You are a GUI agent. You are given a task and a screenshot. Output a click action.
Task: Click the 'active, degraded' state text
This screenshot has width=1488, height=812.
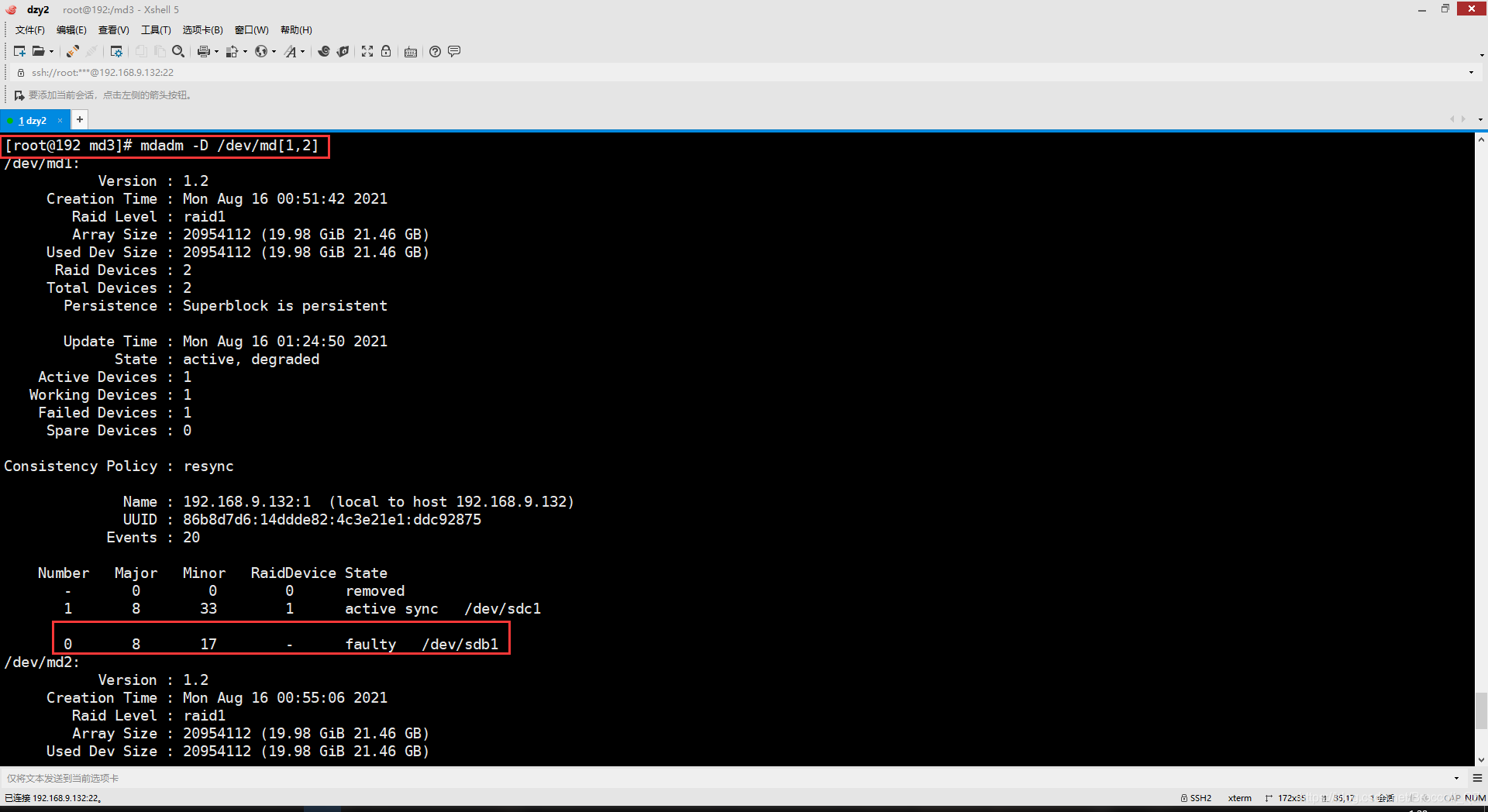click(x=251, y=360)
